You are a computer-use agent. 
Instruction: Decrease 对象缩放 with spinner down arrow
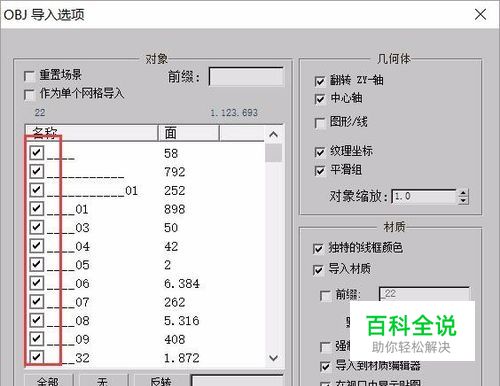pos(463,200)
